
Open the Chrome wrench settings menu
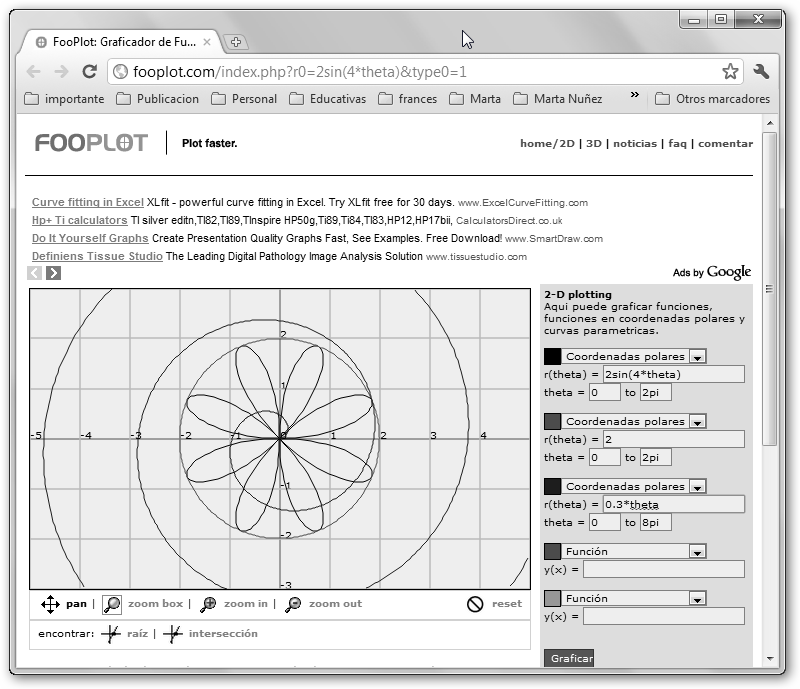click(x=761, y=71)
